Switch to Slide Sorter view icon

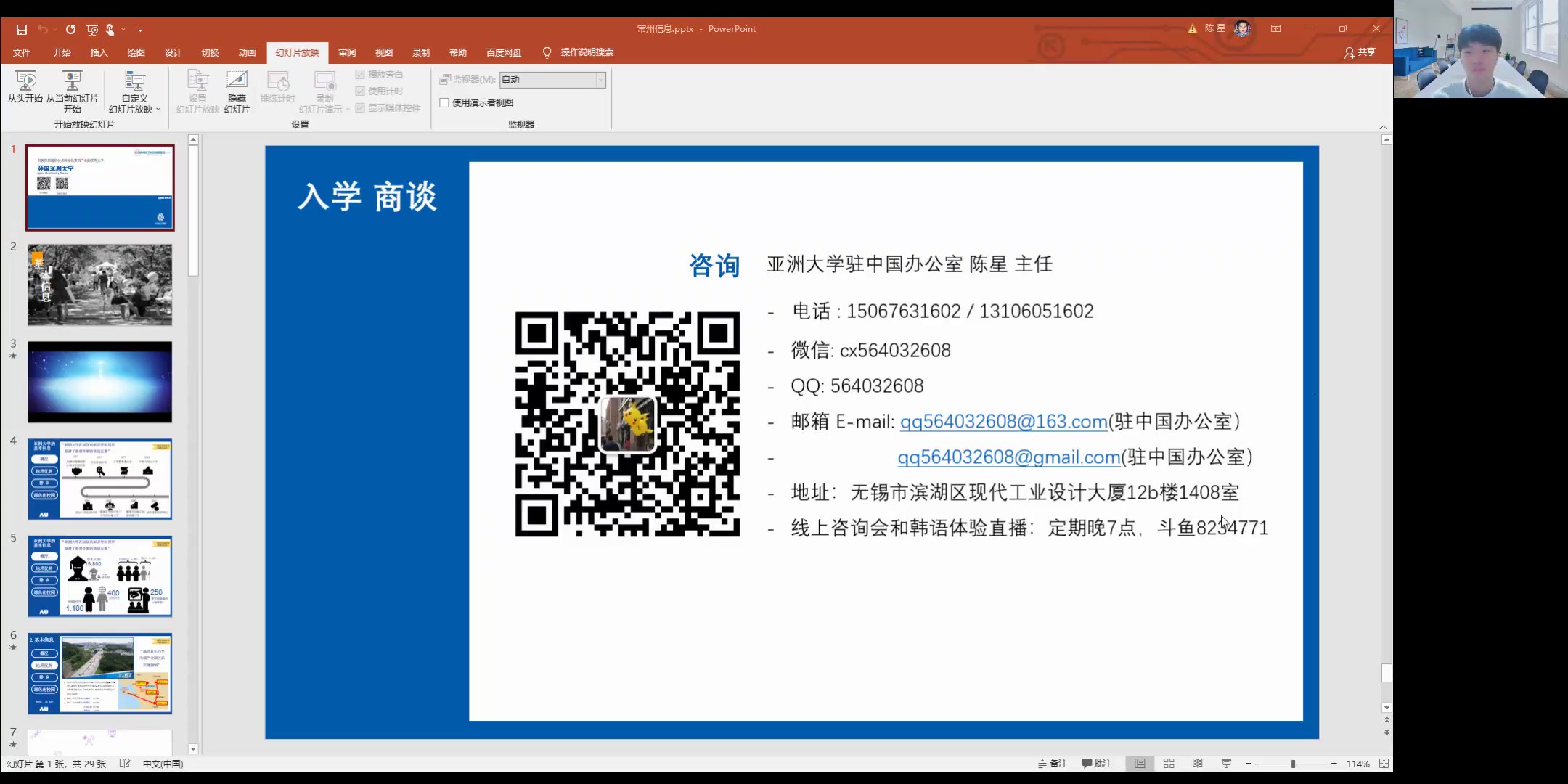pos(1169,764)
